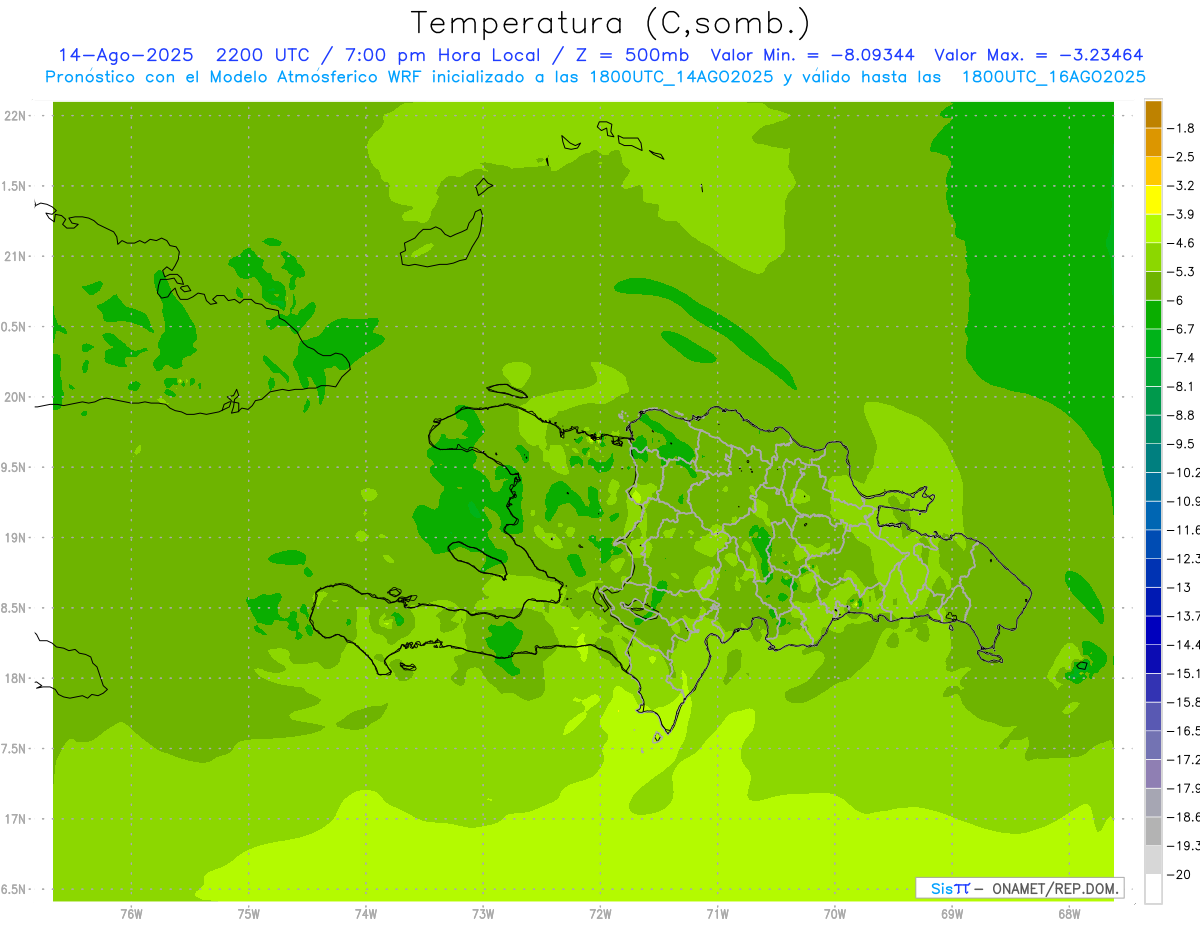This screenshot has width=1200, height=927.
Task: Click the "-8.8" colorbar label
Action: 1181,414
